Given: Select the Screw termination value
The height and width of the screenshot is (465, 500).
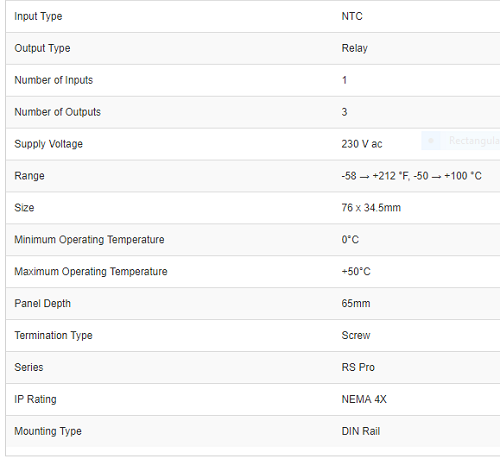Looking at the screenshot, I should (x=356, y=335).
